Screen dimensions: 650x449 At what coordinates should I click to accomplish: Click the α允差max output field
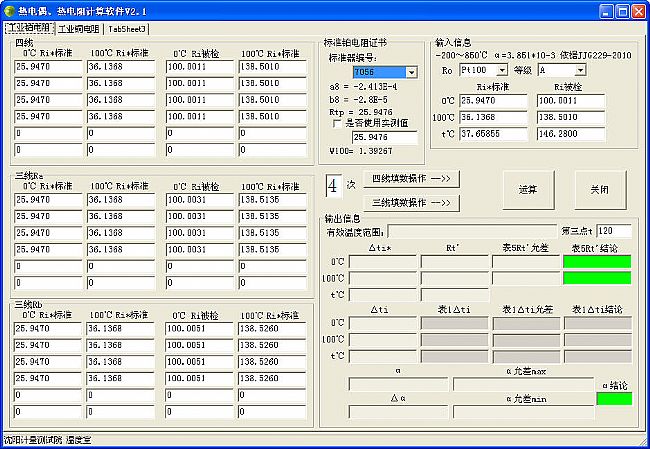(523, 384)
